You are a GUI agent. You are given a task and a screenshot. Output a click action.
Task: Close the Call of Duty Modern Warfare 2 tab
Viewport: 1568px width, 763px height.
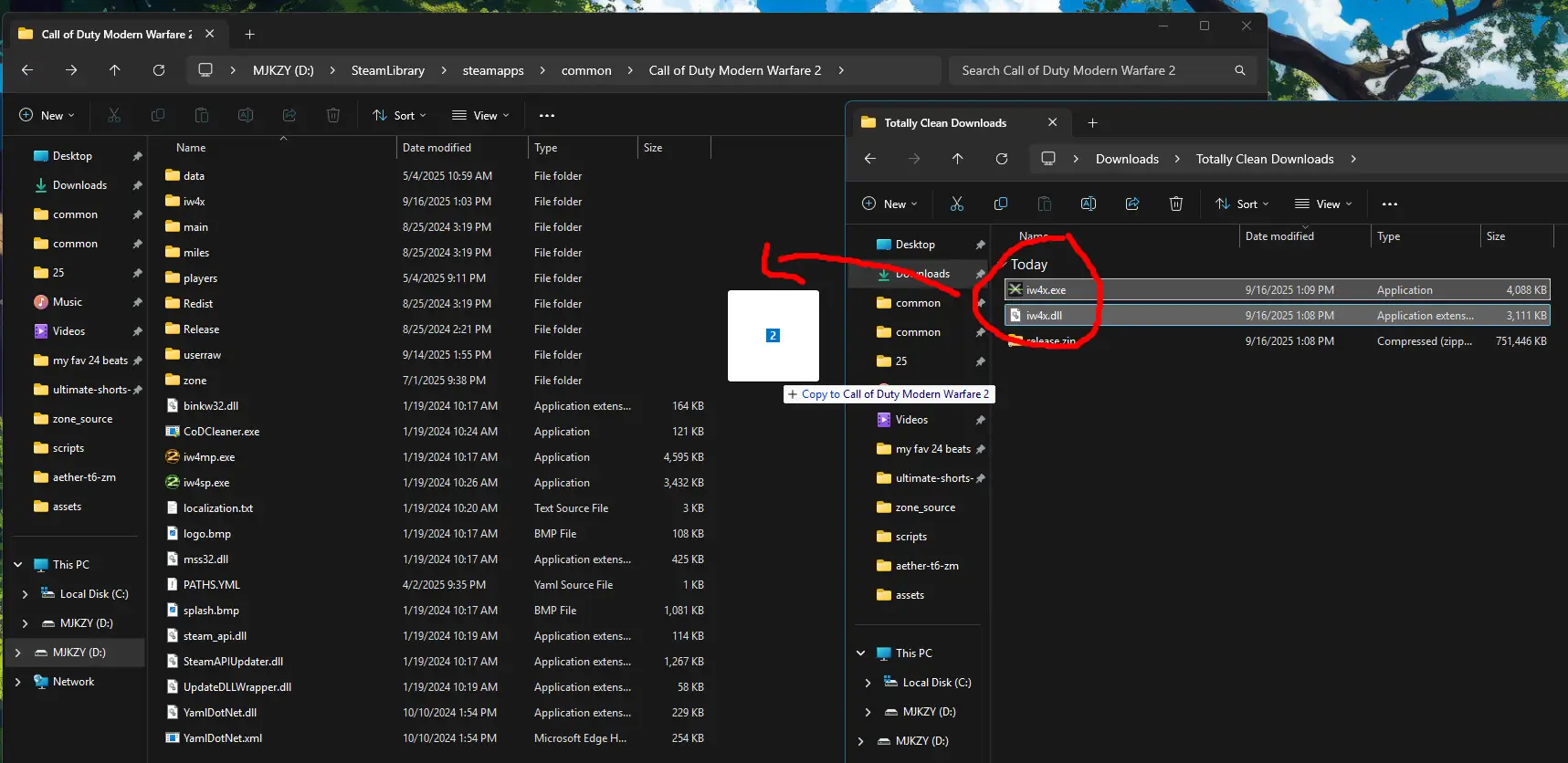(209, 34)
